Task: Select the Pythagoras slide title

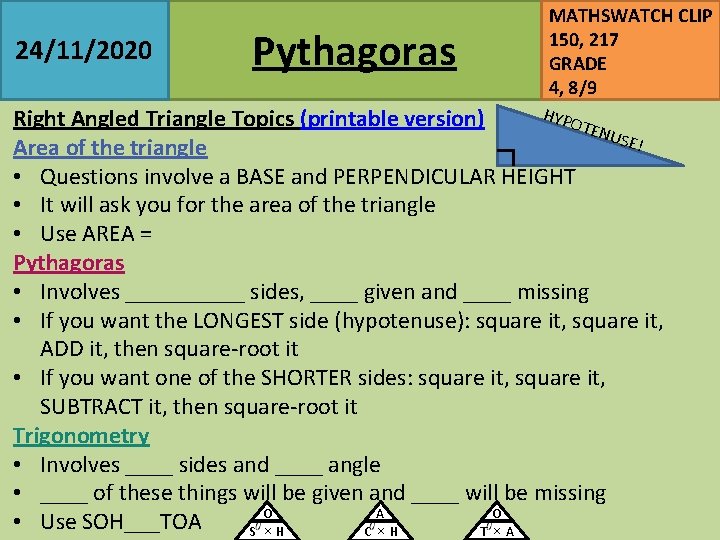Action: pyautogui.click(x=354, y=51)
